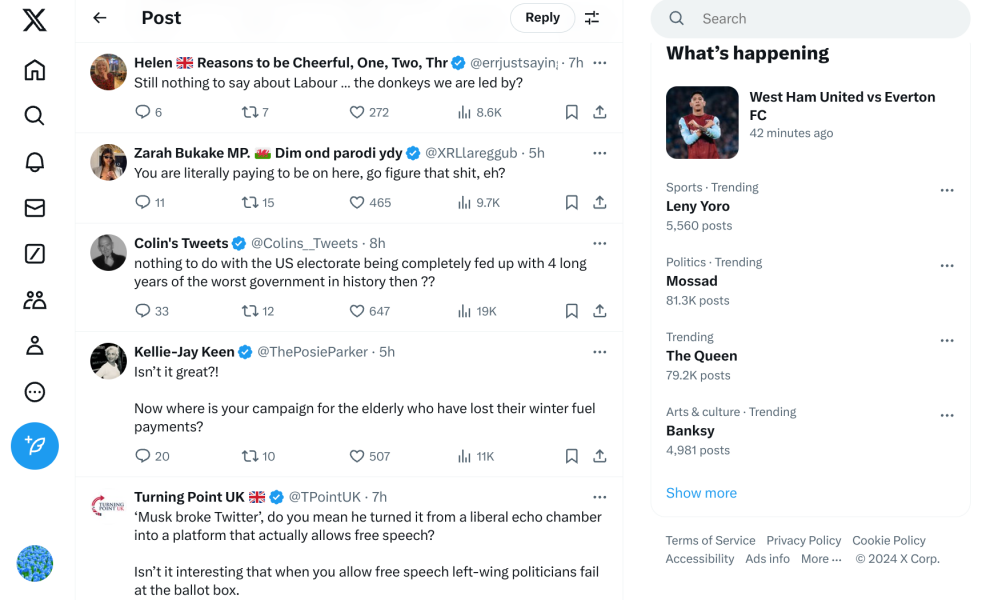Screen dimensions: 1006x600
Task: Click the Reply button at the top
Action: click(x=542, y=17)
